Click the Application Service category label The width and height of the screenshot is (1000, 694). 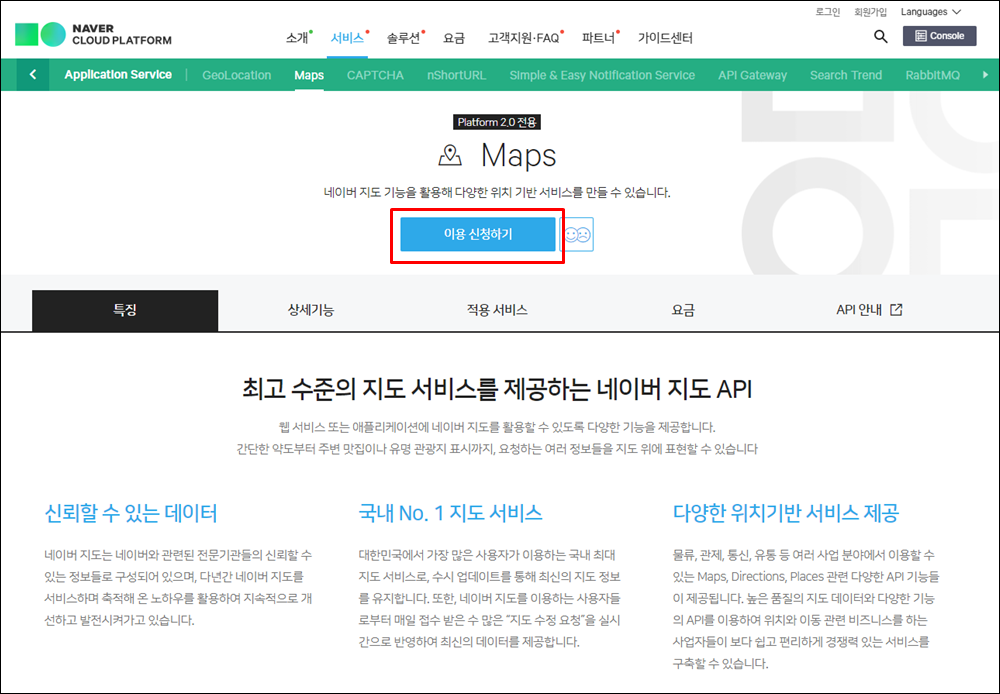[x=118, y=75]
